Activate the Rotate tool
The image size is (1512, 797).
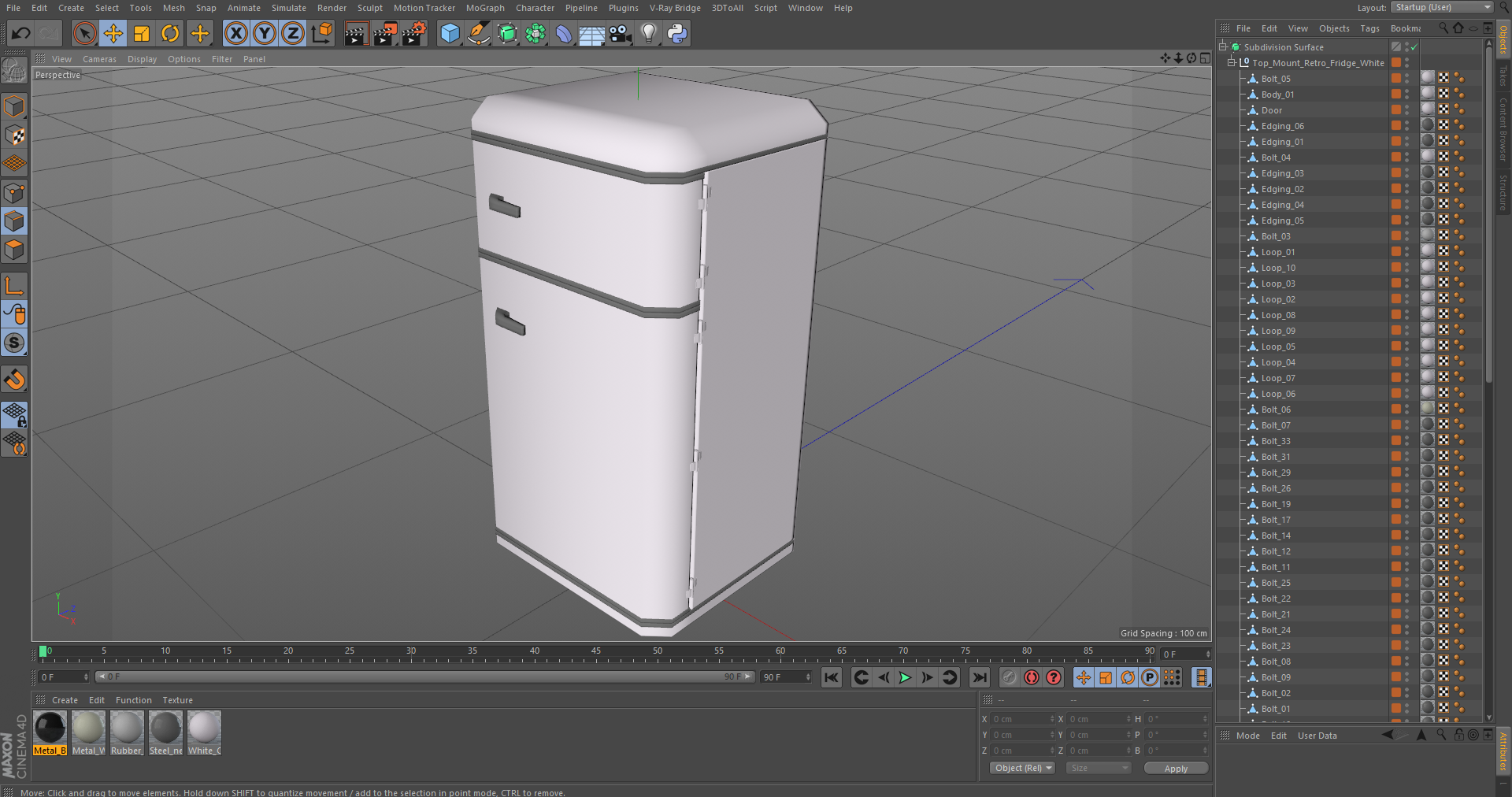tap(170, 33)
